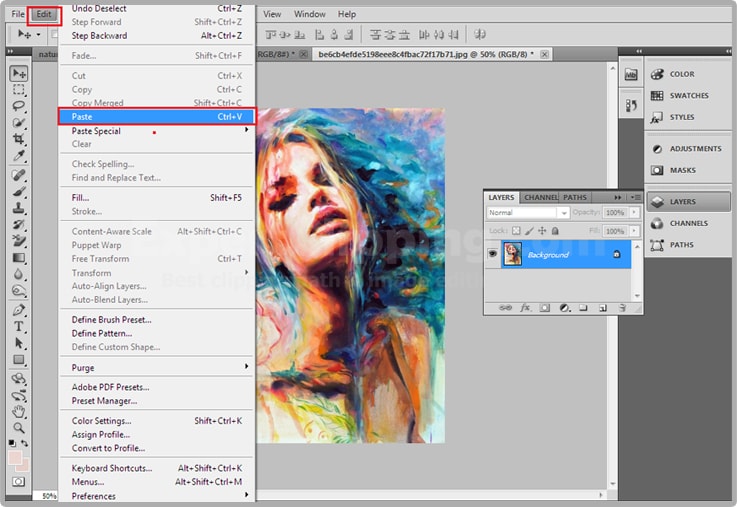Select the Hand tool
Screen dimensions: 737x507
tap(19, 412)
